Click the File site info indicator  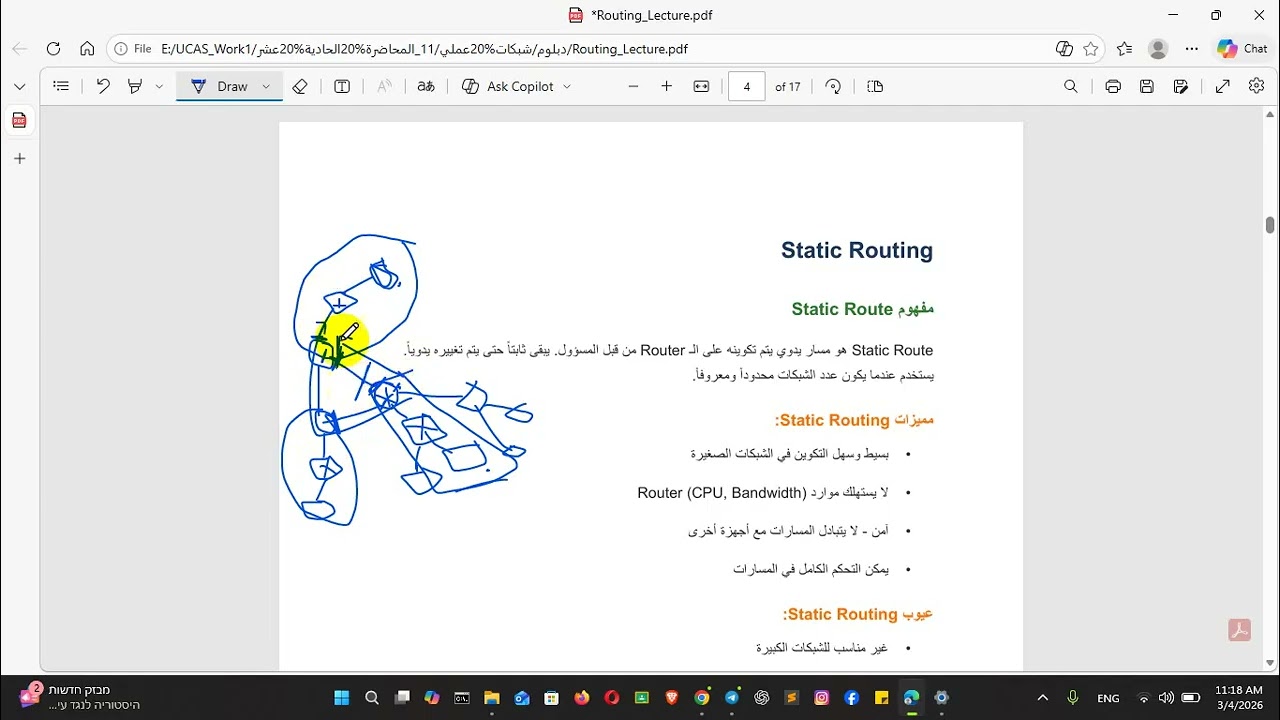[133, 48]
